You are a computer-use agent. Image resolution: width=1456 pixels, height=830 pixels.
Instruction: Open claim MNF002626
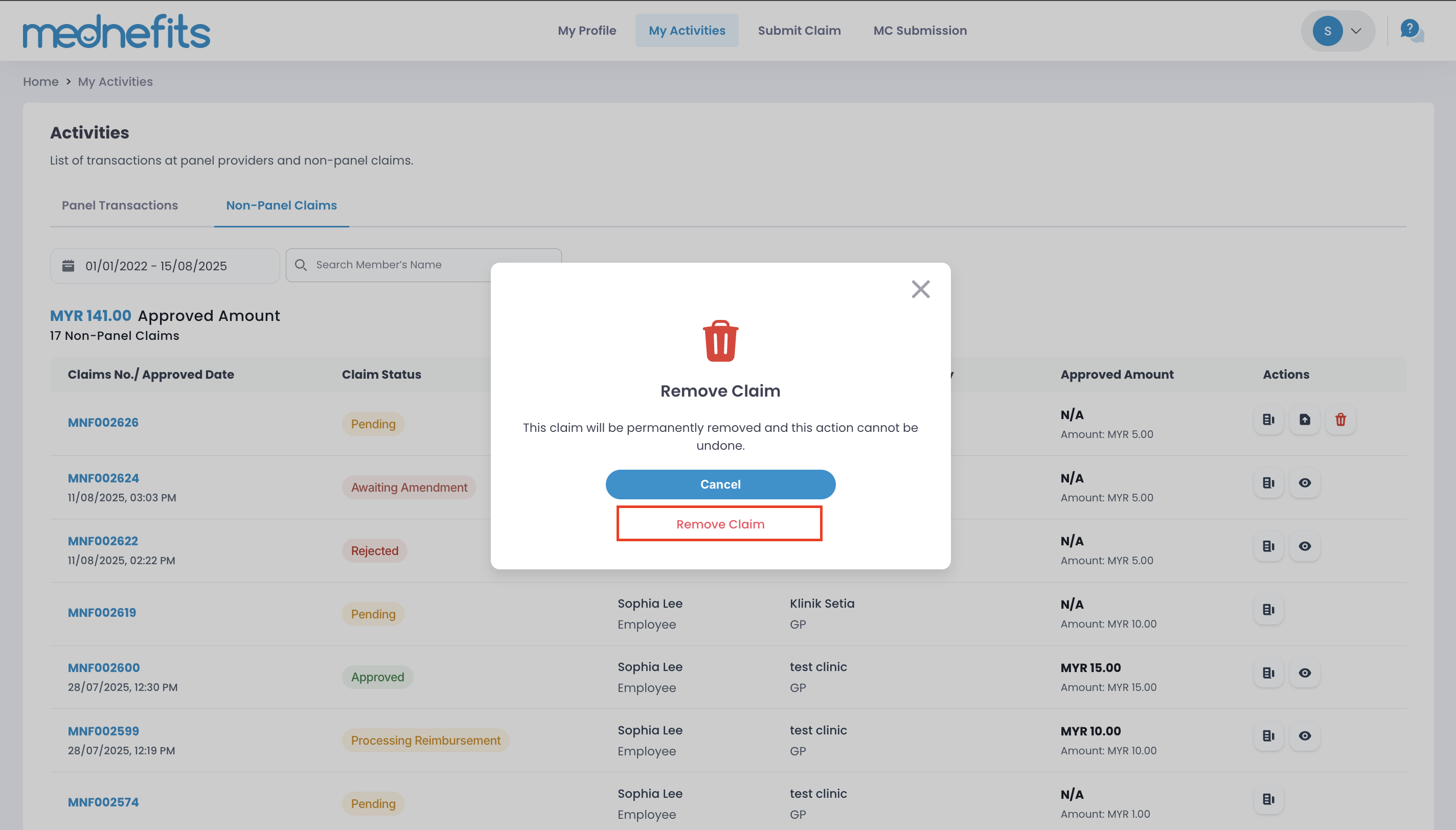coord(103,422)
